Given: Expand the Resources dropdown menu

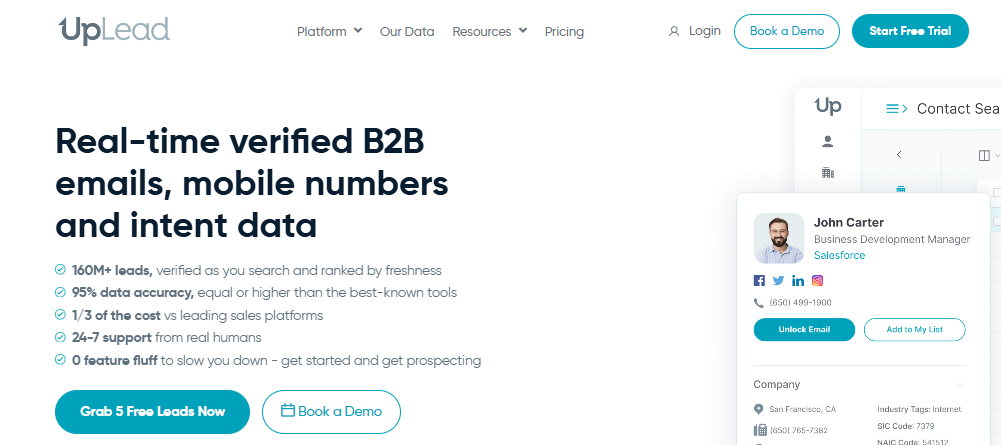Looking at the screenshot, I should (490, 31).
